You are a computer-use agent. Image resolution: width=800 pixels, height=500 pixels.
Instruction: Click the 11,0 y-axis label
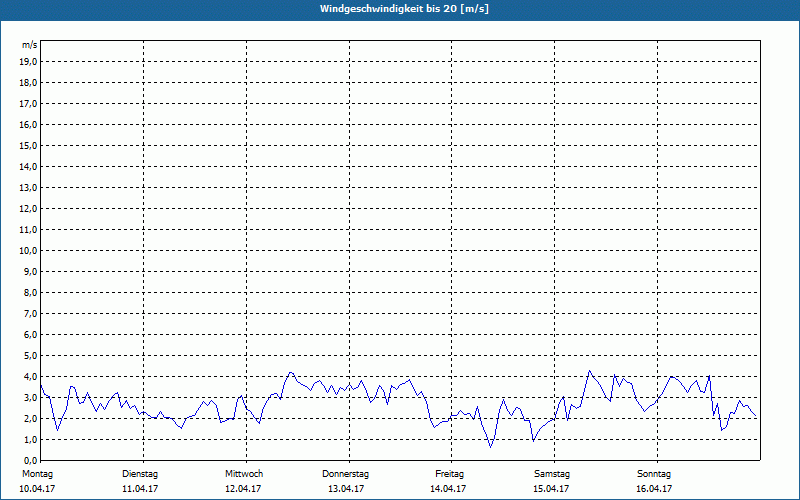27,230
